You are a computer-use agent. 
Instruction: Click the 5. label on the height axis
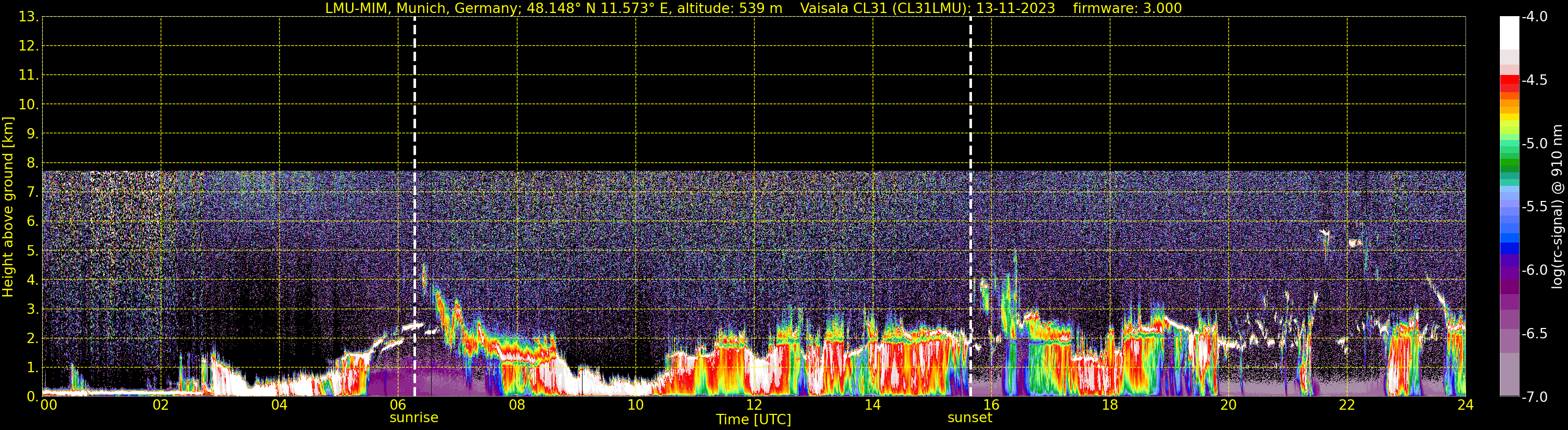click(32, 251)
